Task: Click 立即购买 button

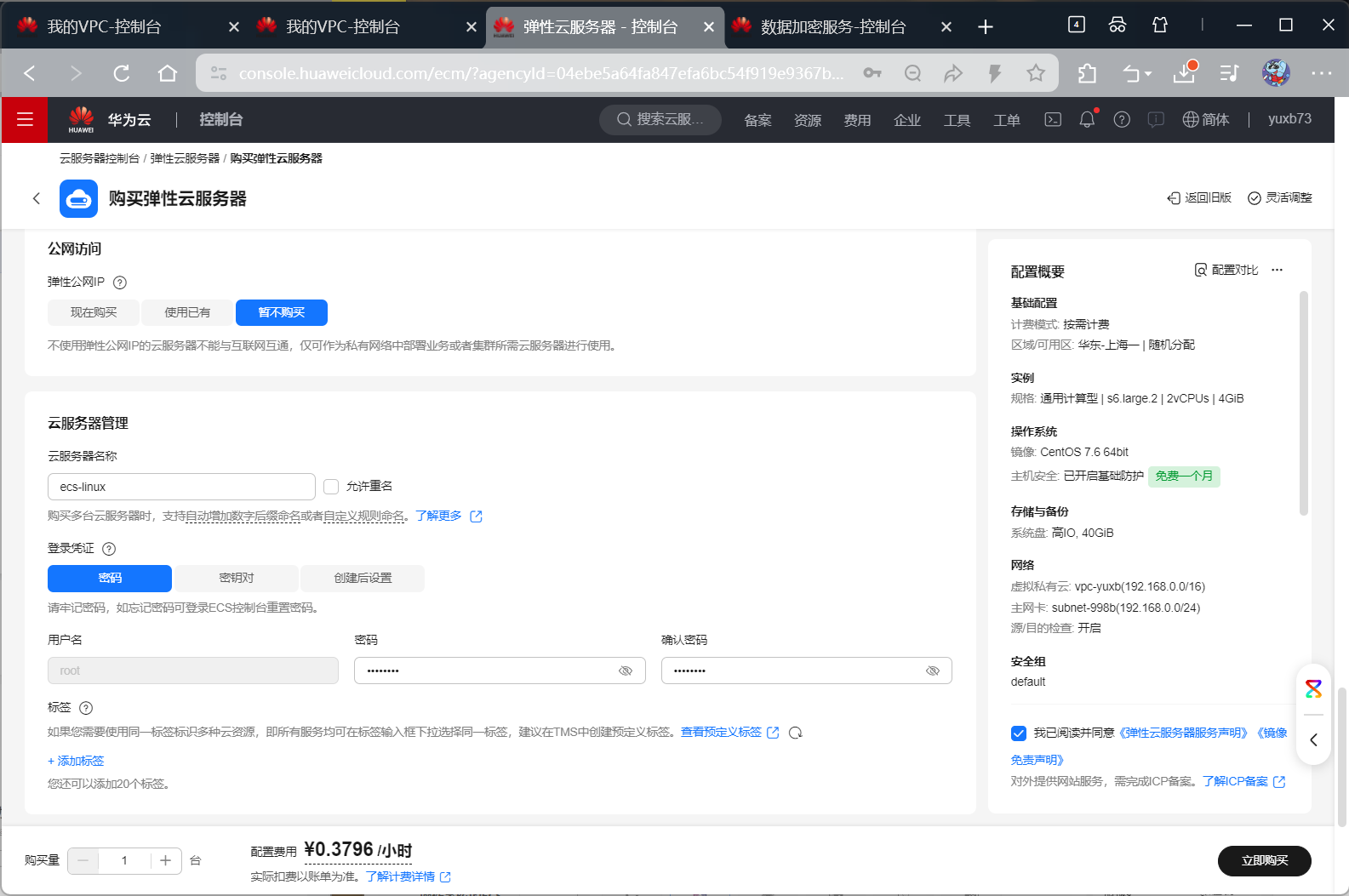Action: tap(1265, 860)
